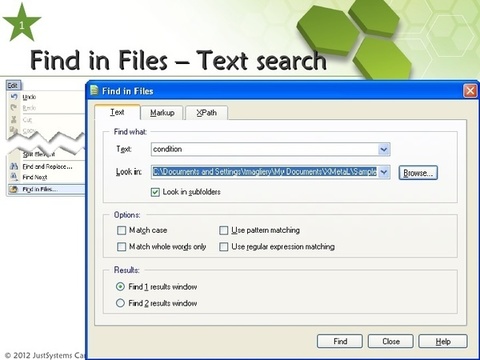Click the Cut scissors icon
The height and width of the screenshot is (360, 480).
point(14,119)
